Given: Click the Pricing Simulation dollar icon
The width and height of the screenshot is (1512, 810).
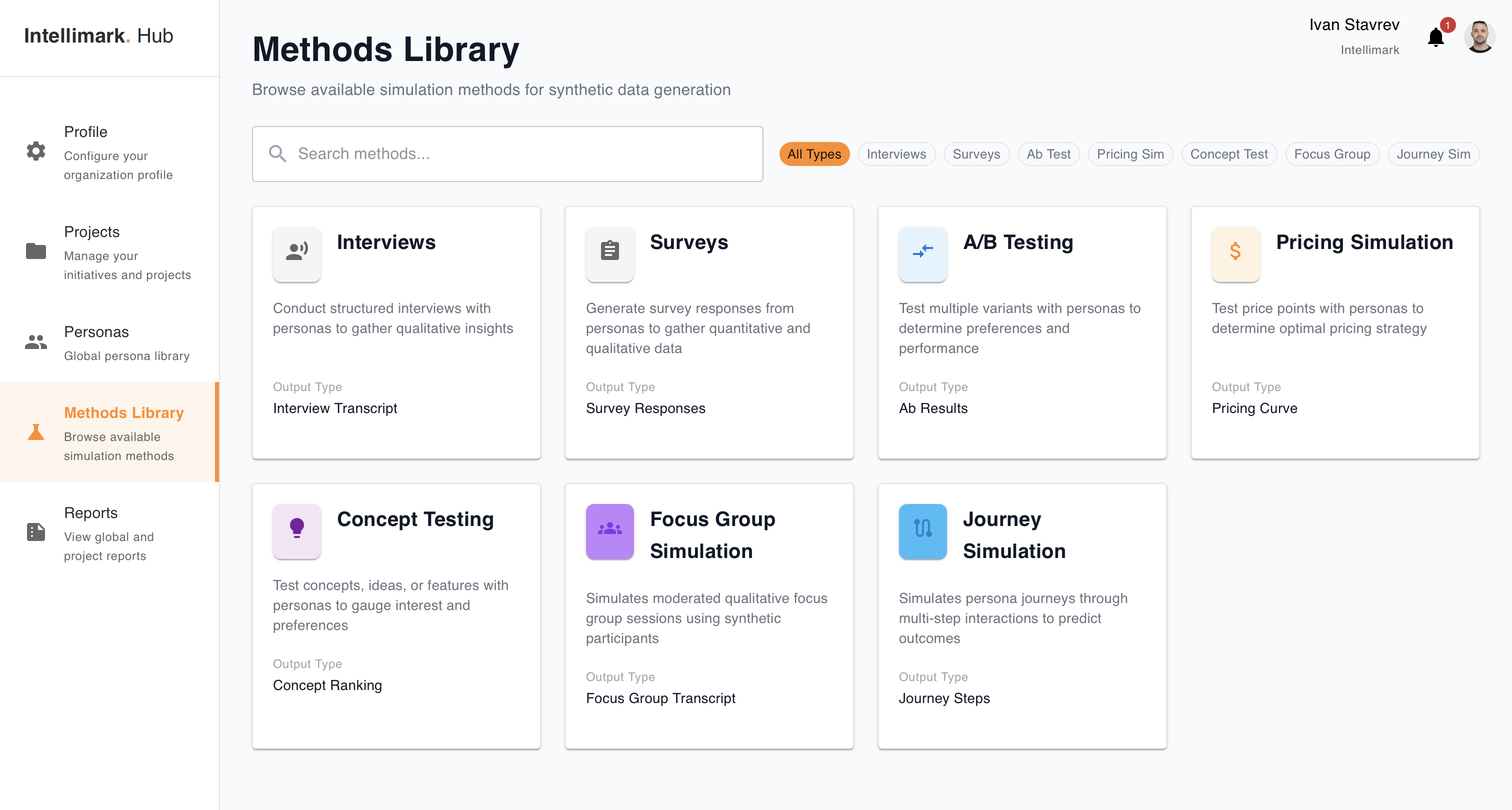Looking at the screenshot, I should pyautogui.click(x=1235, y=253).
